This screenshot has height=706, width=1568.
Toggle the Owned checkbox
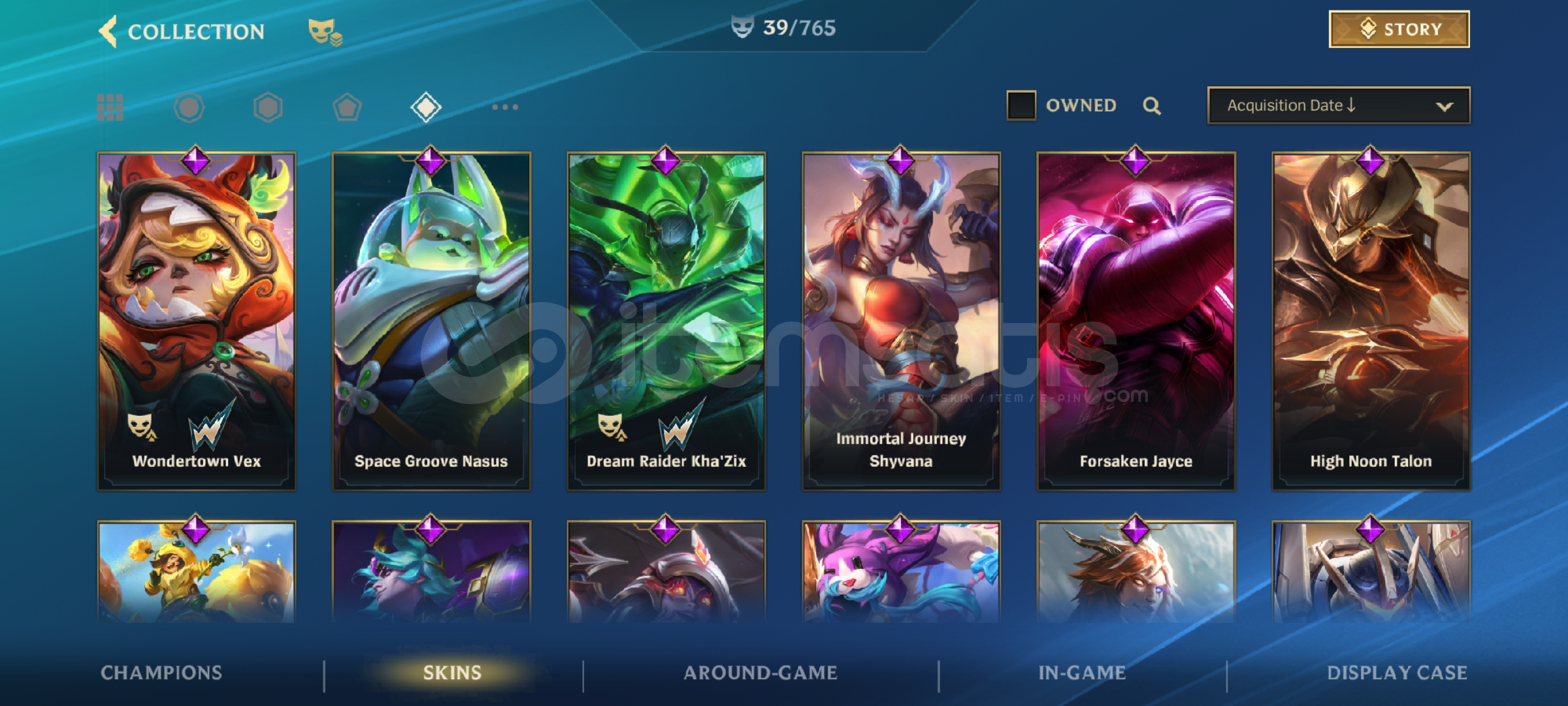pos(1021,105)
